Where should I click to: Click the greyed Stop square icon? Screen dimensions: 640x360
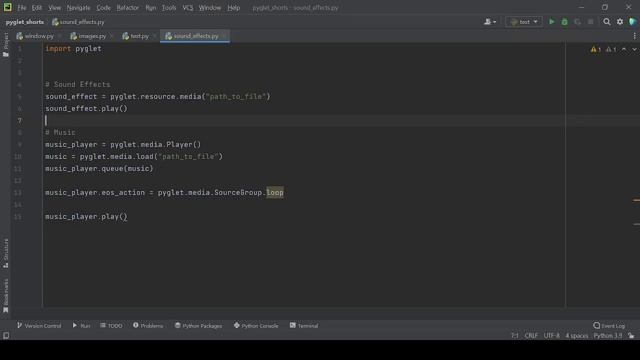point(591,22)
